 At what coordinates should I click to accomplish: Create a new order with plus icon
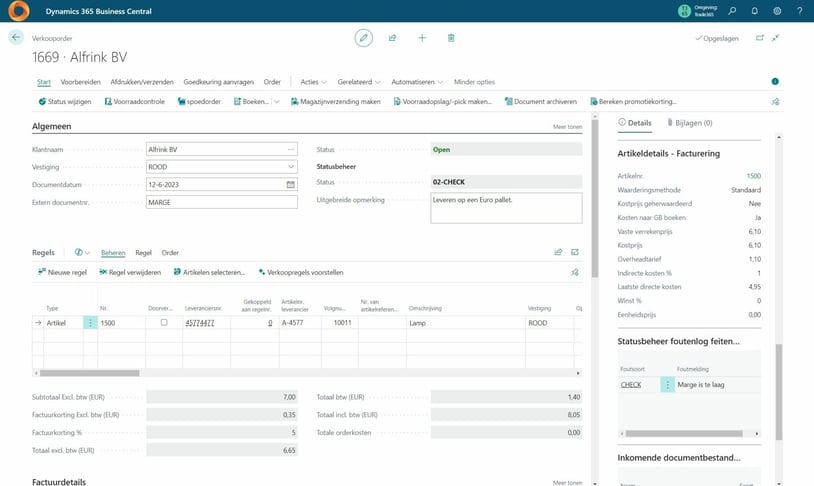point(422,38)
